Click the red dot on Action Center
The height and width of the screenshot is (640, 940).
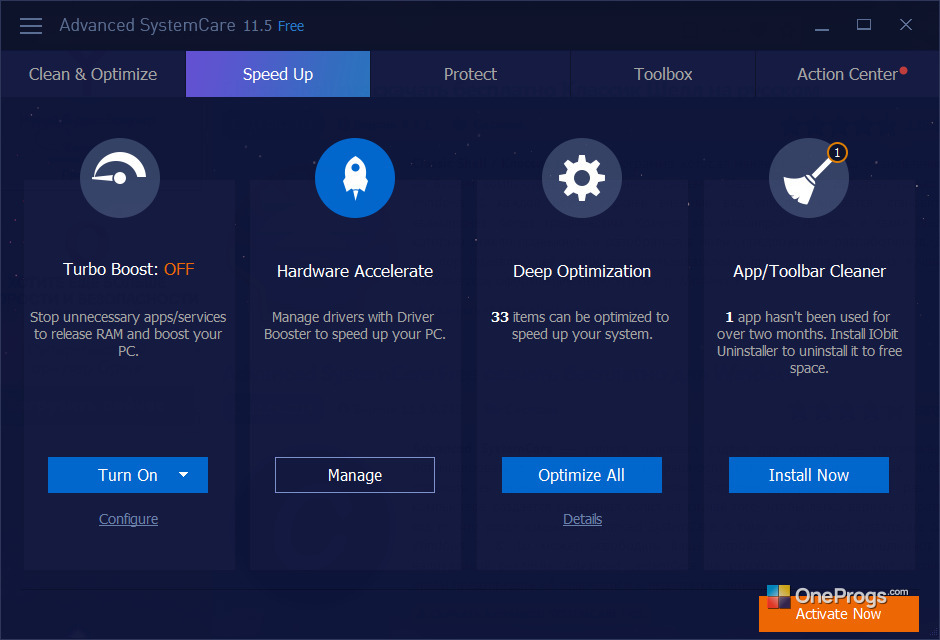pyautogui.click(x=903, y=71)
